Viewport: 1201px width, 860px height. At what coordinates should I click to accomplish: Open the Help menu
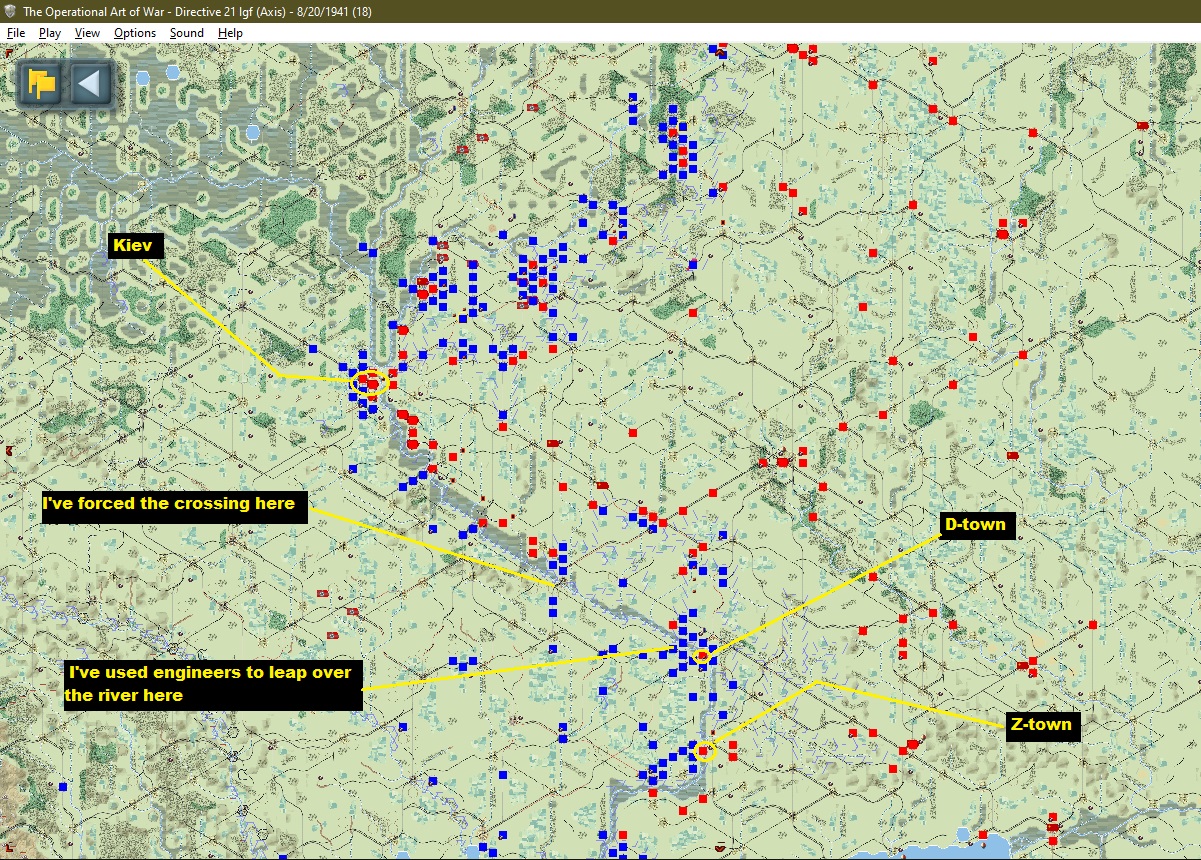230,33
